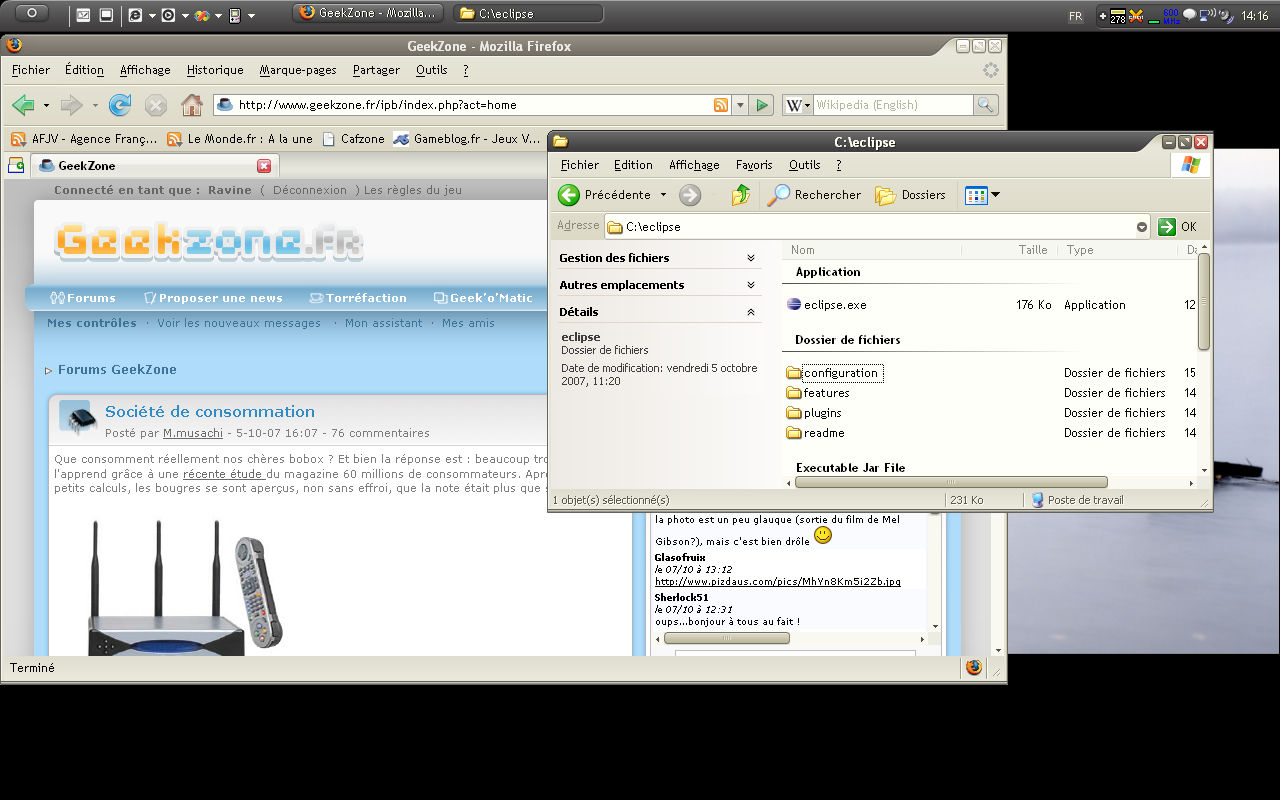Click the handheld device icon in panel
1280x800 pixels.
(235, 15)
